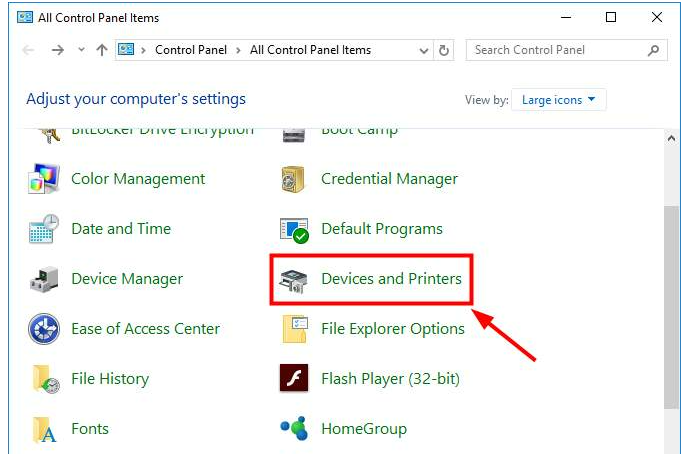Open the Date and Time icon

[x=45, y=230]
